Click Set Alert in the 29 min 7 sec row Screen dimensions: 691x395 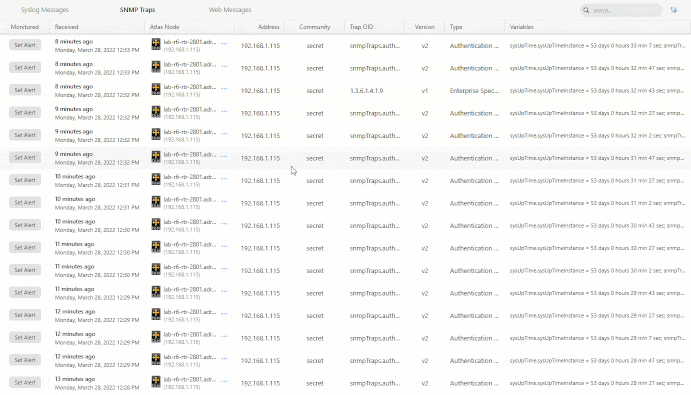pyautogui.click(x=25, y=337)
